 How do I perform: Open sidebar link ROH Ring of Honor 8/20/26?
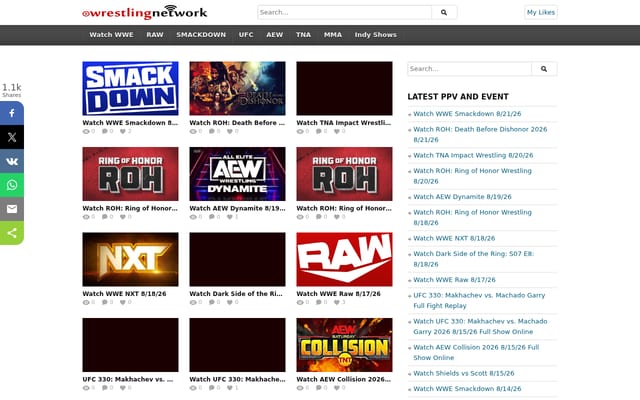[472, 176]
